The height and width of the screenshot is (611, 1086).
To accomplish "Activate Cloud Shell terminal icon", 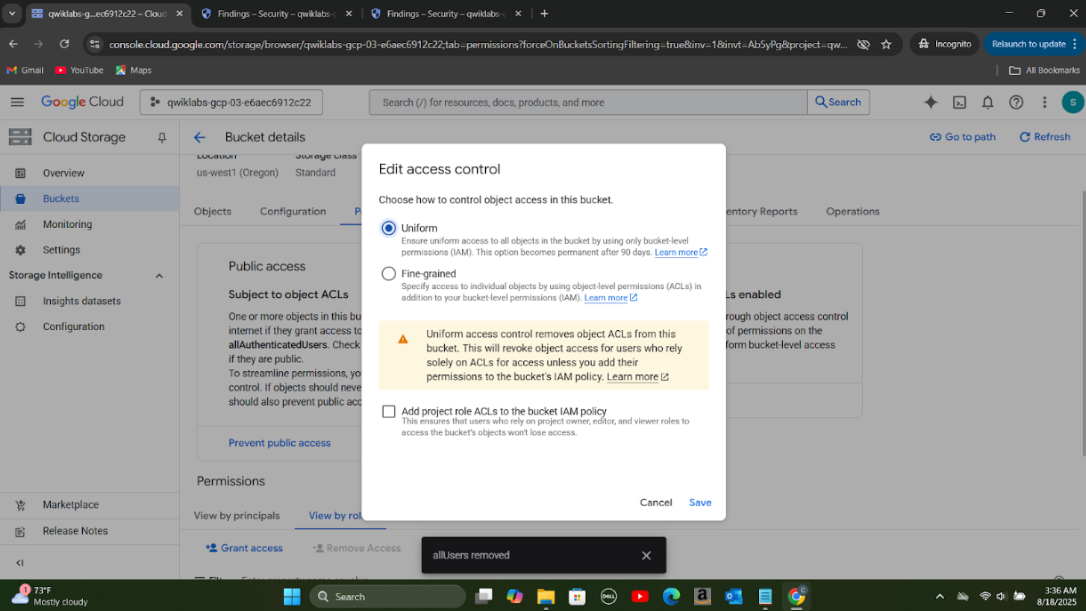I will point(959,102).
